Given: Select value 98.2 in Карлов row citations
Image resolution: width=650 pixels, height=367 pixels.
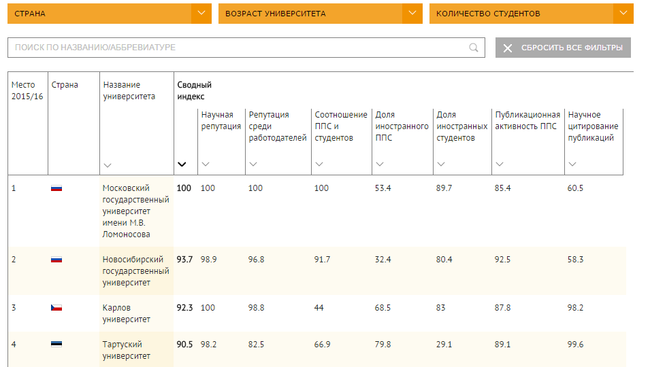Looking at the screenshot, I should [575, 308].
